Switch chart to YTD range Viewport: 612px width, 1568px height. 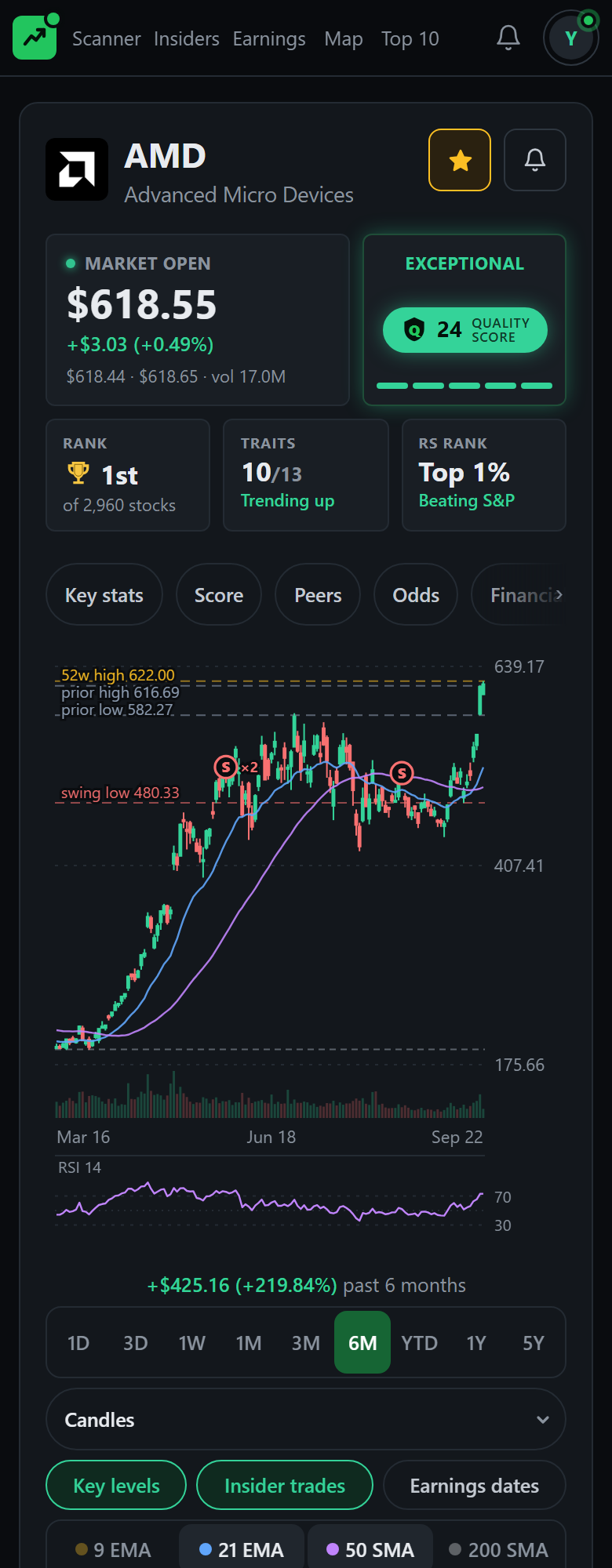420,1343
